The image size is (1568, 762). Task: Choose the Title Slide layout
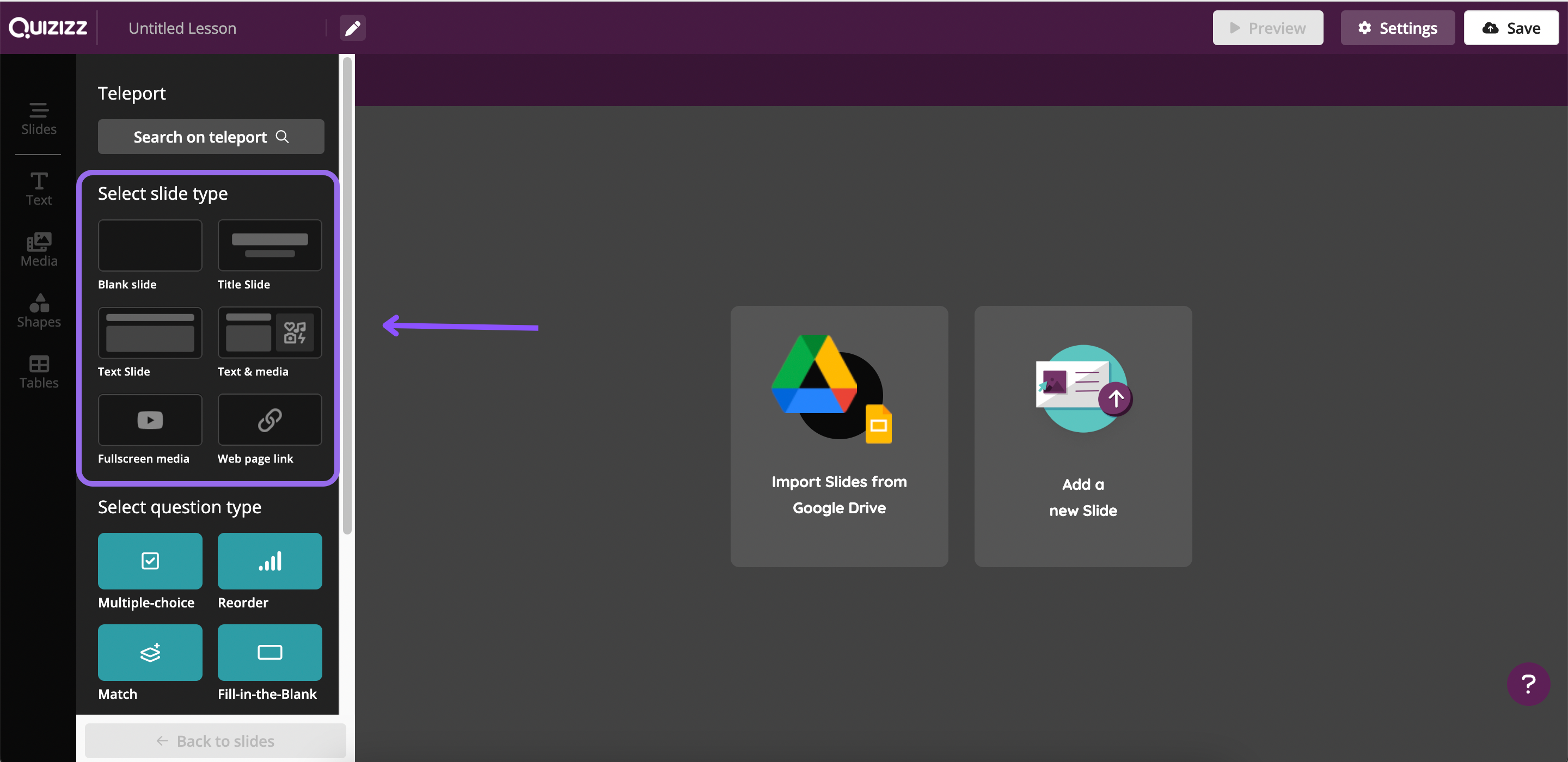click(269, 245)
